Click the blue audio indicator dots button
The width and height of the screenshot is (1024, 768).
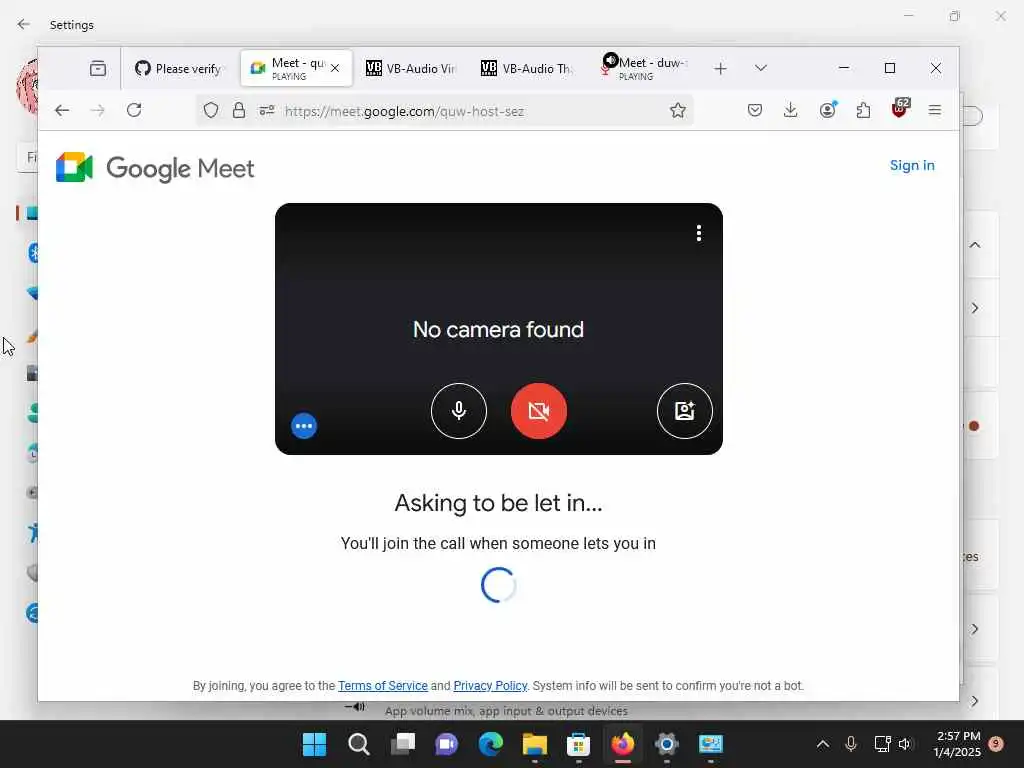pos(304,426)
